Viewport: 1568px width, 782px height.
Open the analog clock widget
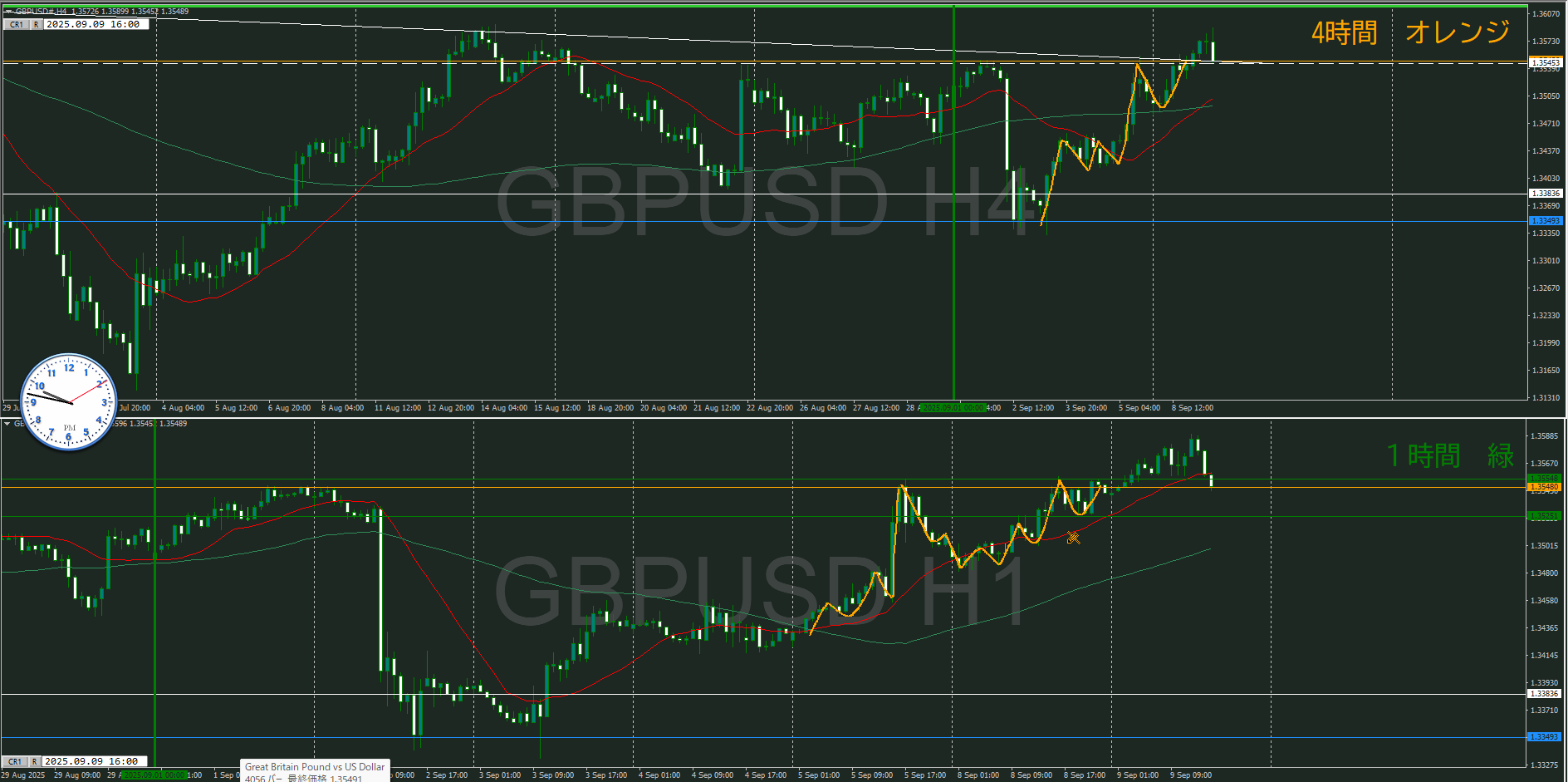[x=69, y=403]
